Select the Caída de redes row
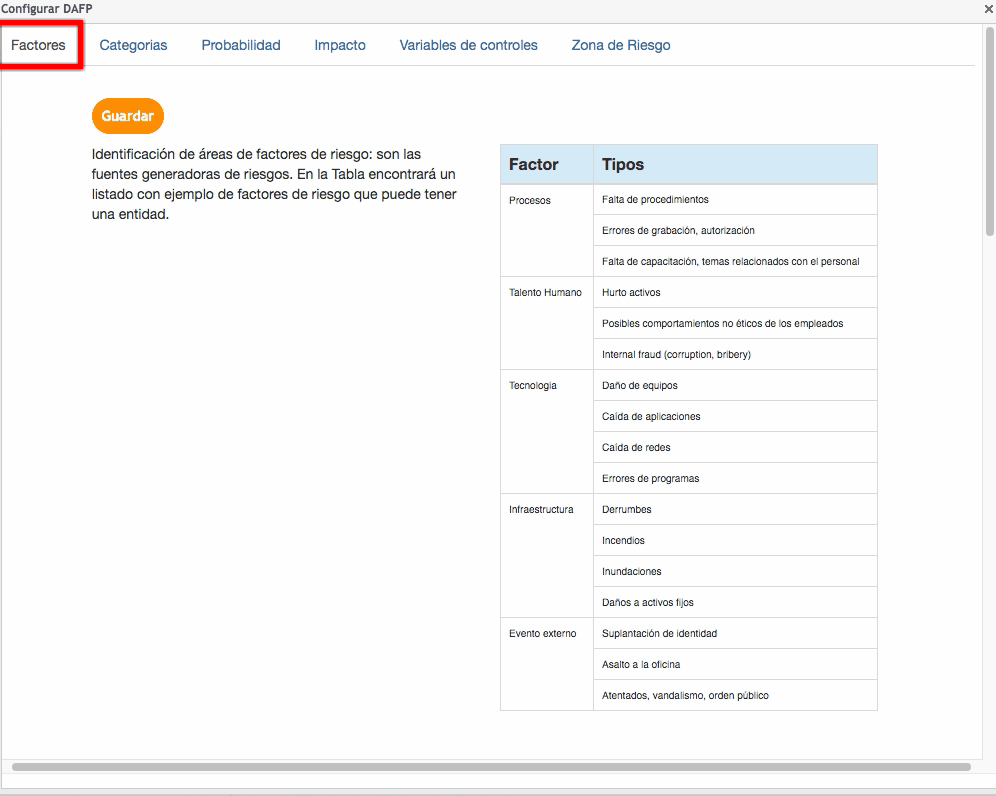 (x=636, y=448)
